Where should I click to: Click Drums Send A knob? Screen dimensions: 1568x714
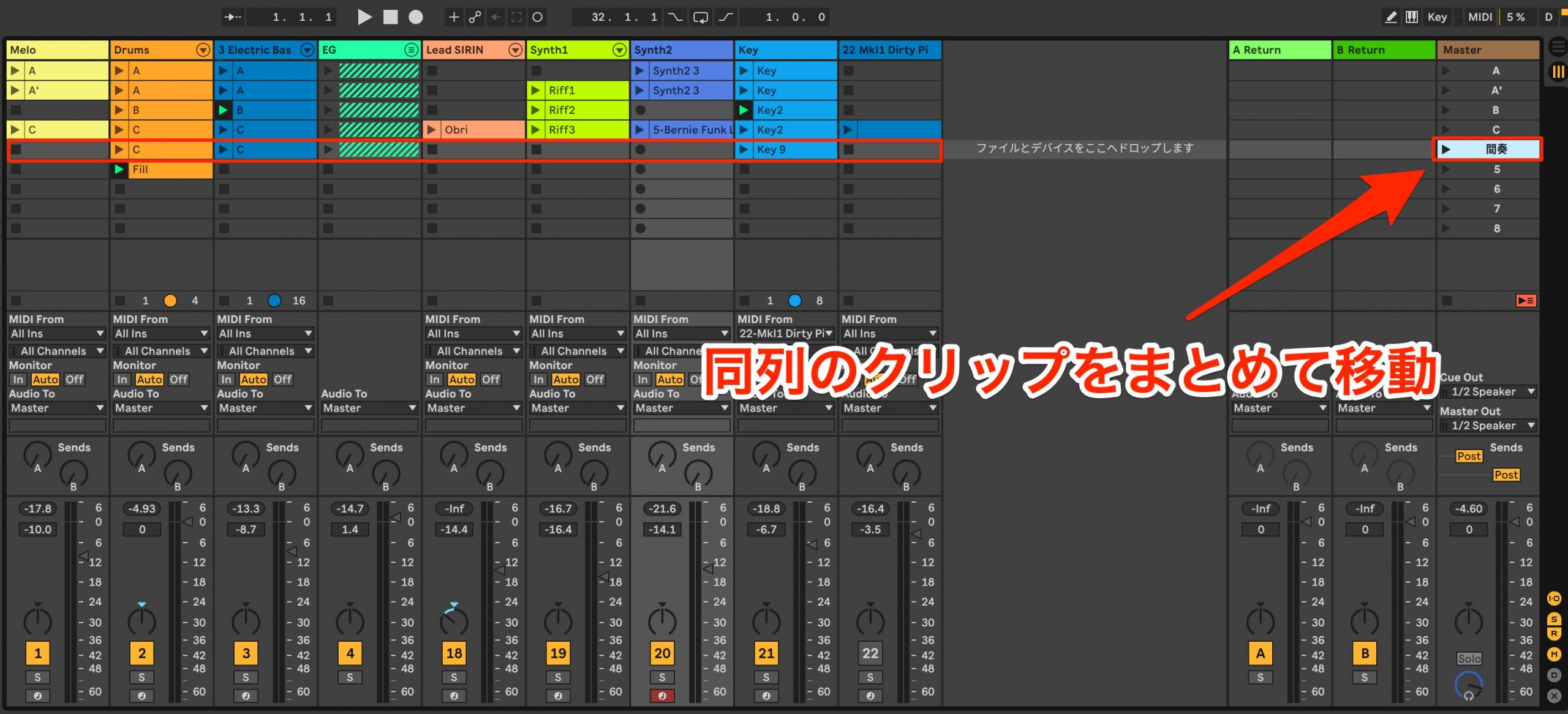pyautogui.click(x=141, y=456)
